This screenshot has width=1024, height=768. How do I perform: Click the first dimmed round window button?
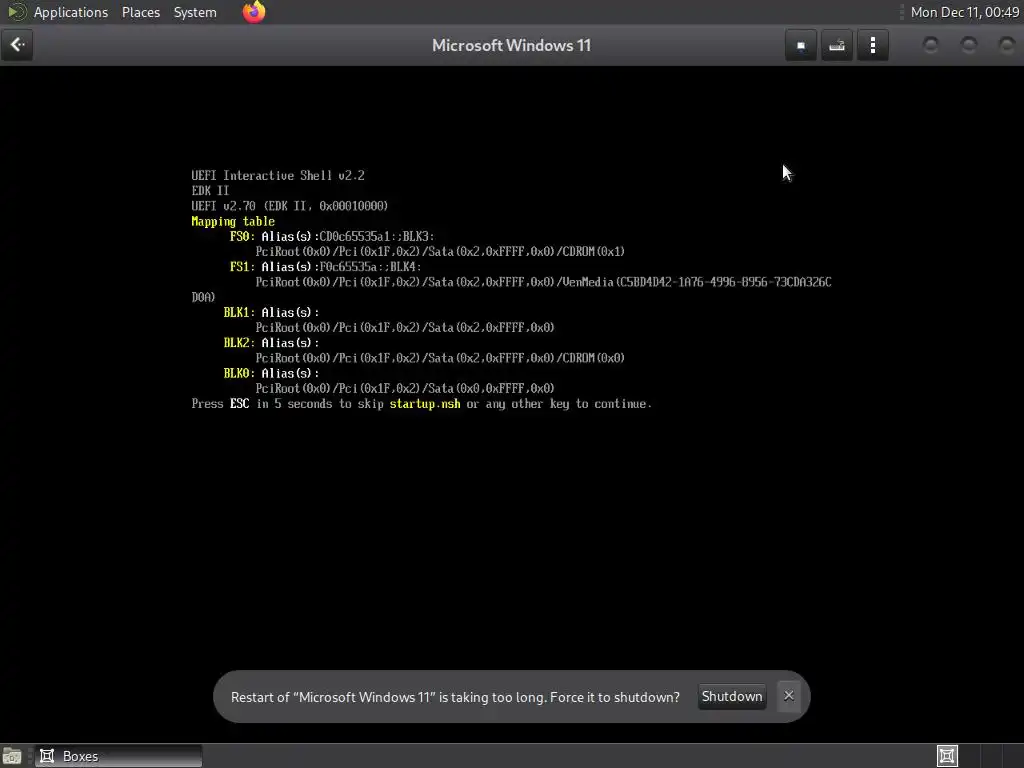(931, 45)
